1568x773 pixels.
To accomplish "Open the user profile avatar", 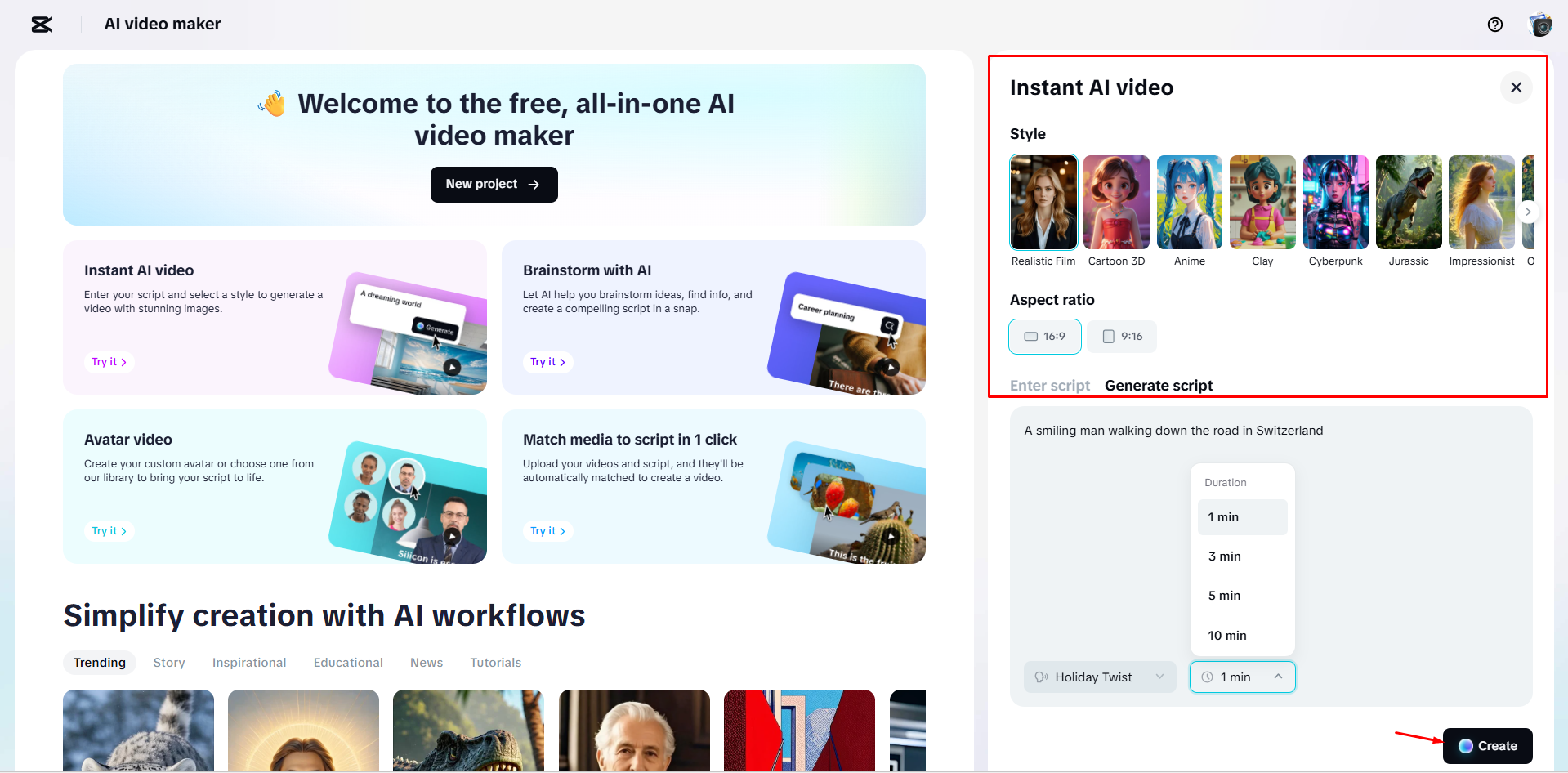I will [x=1541, y=25].
